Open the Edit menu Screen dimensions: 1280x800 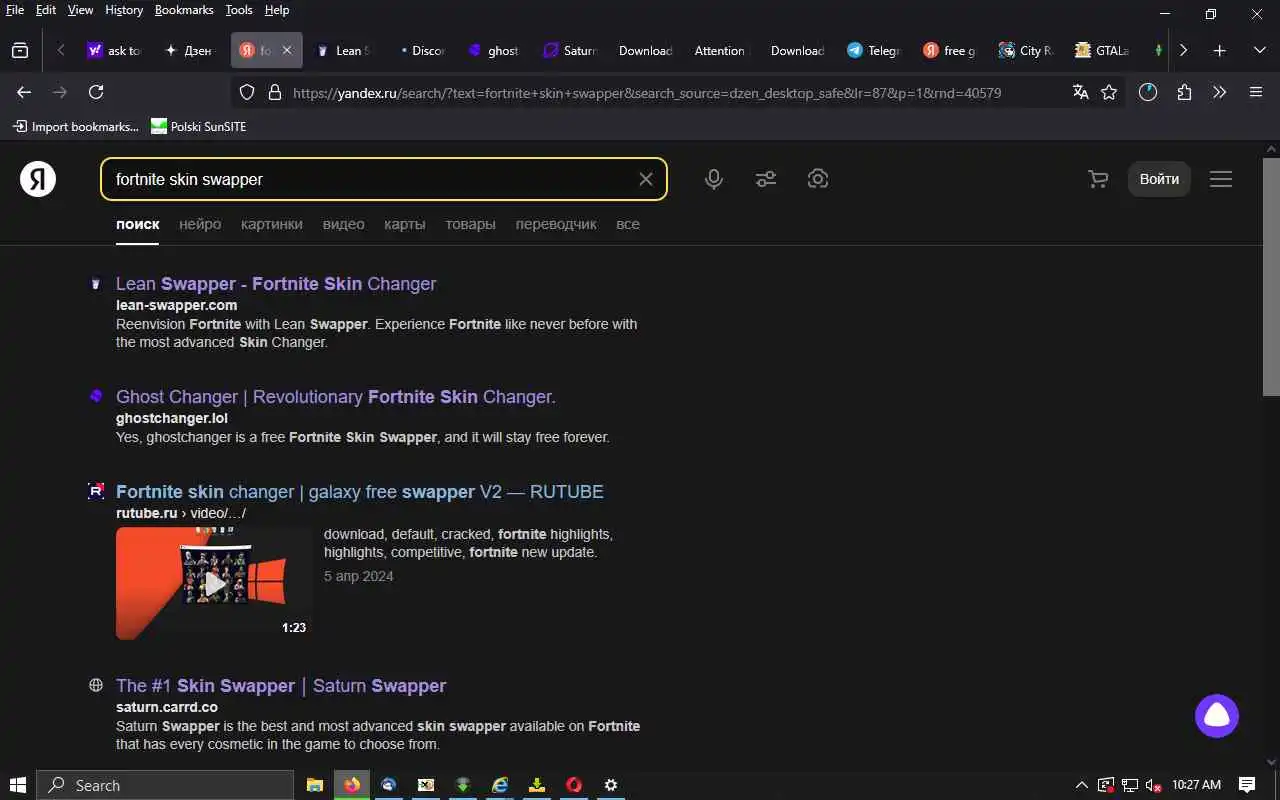46,10
